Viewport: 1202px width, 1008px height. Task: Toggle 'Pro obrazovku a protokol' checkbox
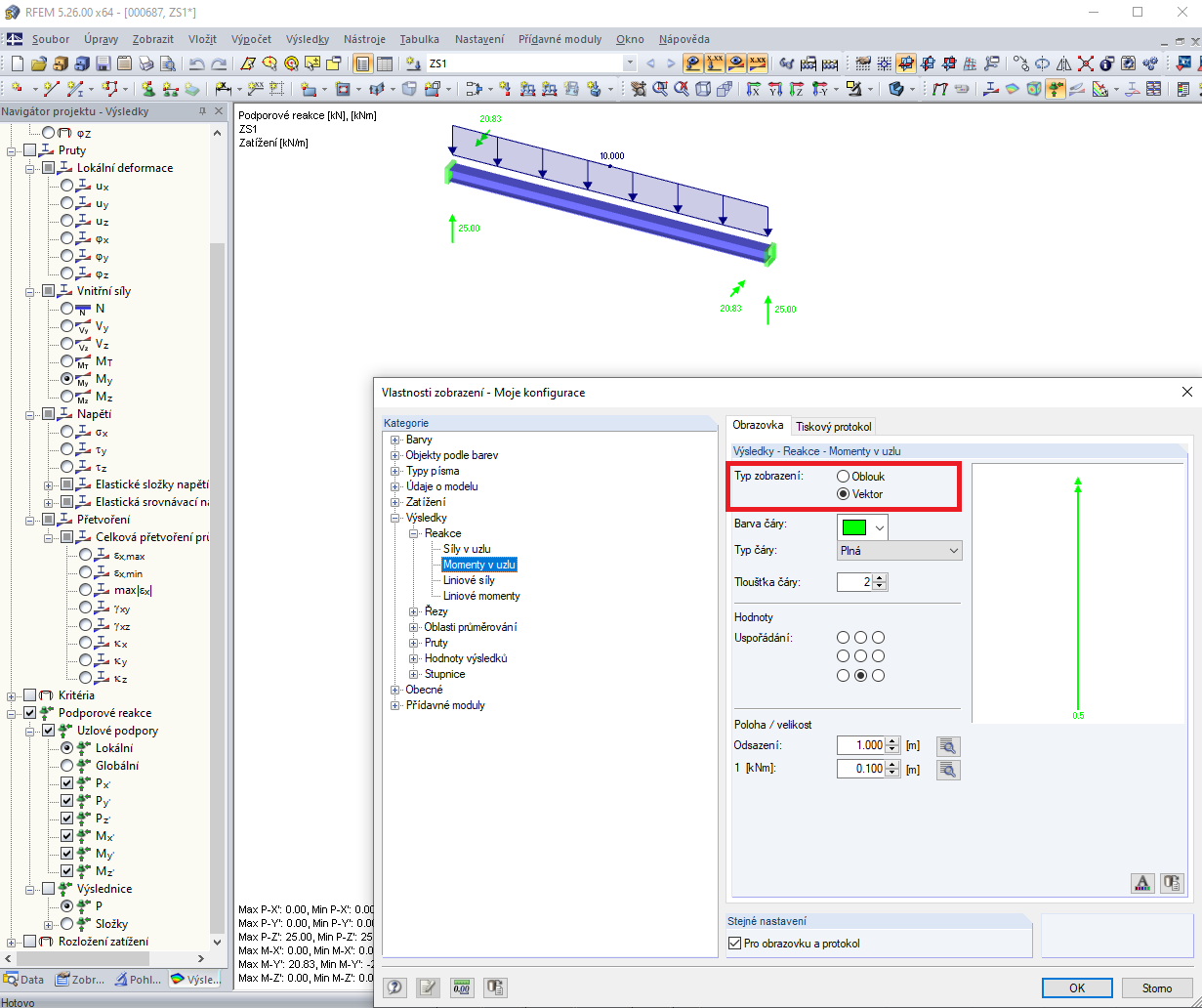coord(735,943)
